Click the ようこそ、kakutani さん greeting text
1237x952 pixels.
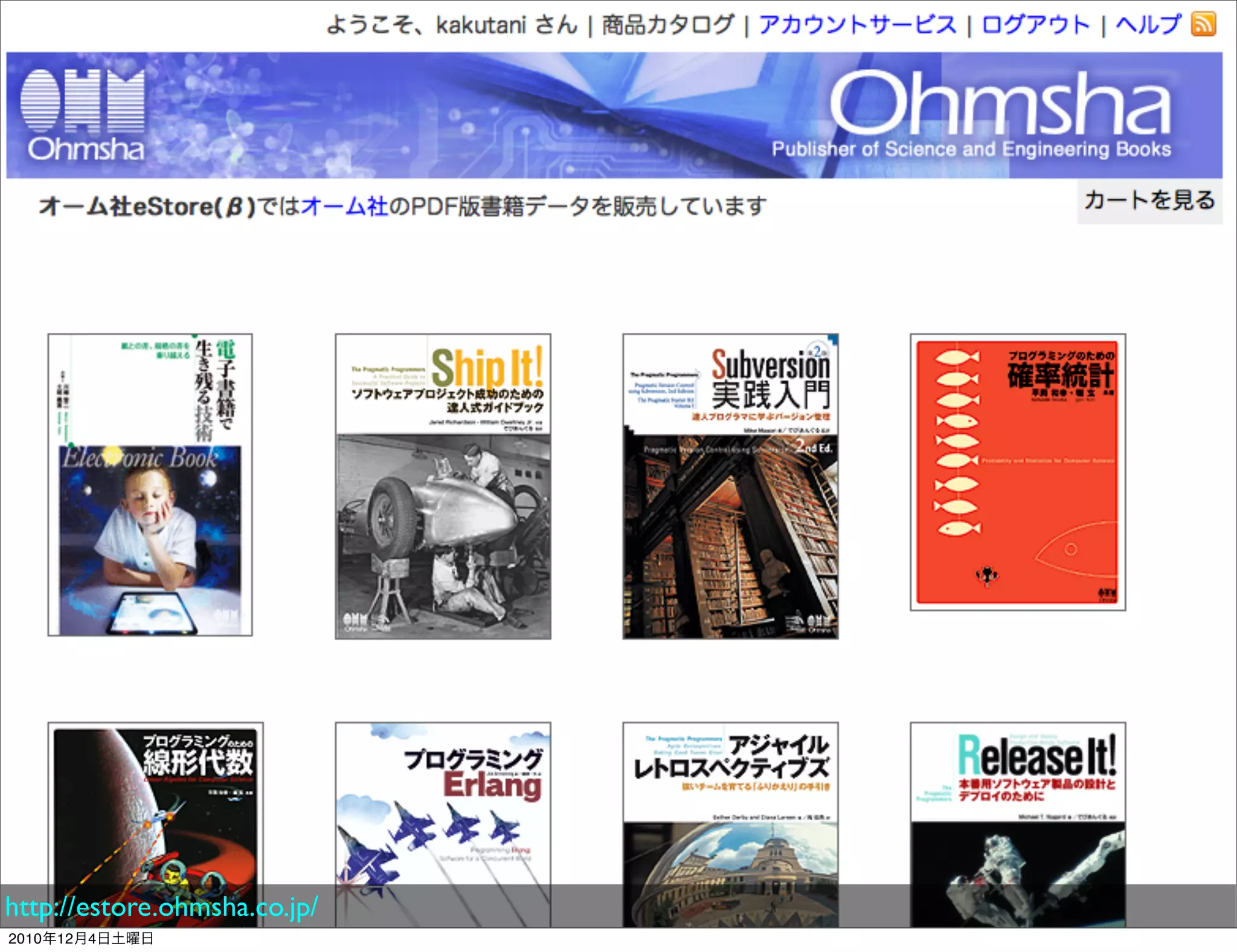click(452, 25)
